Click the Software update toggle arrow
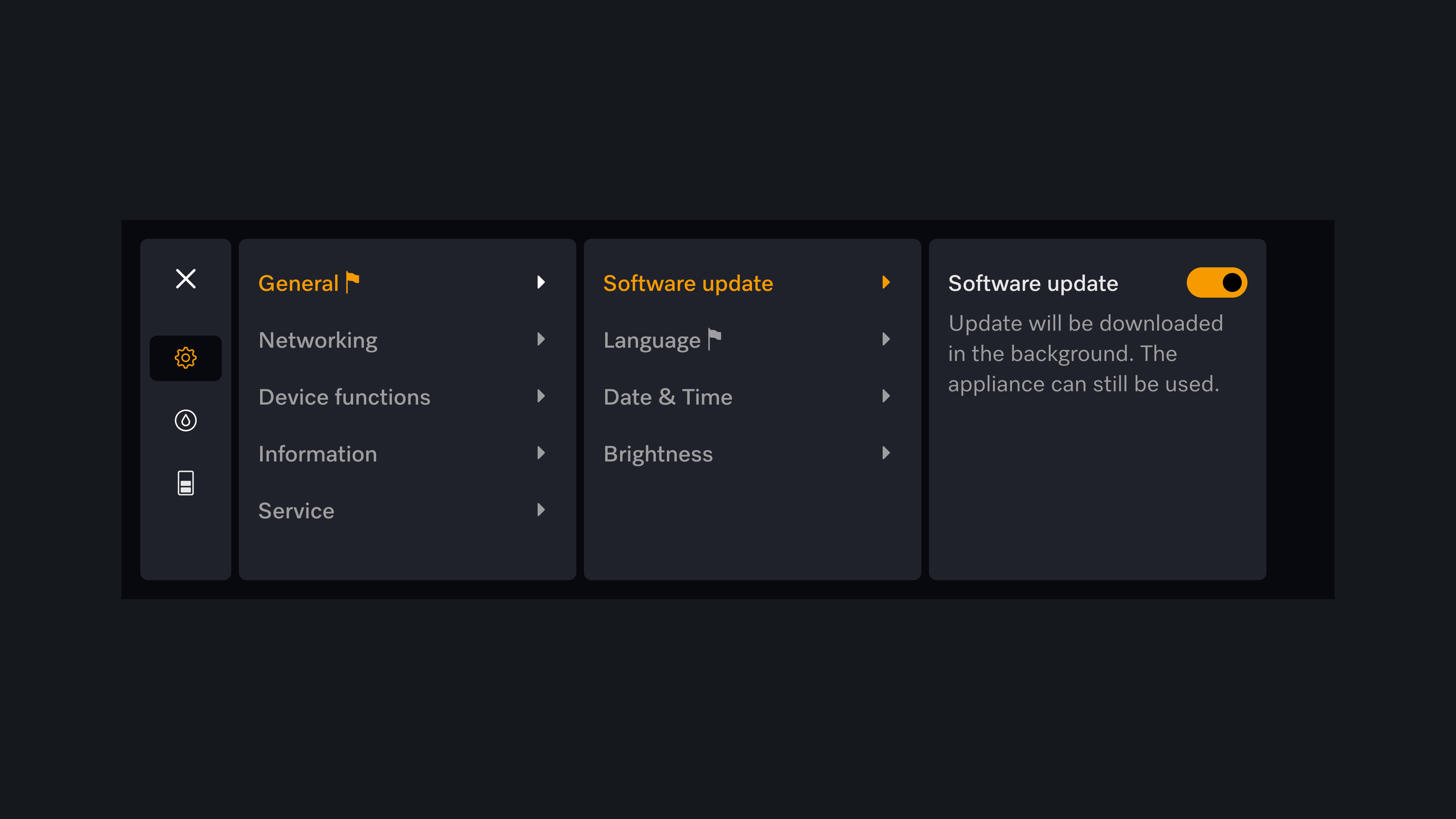This screenshot has width=1456, height=819. [x=886, y=282]
